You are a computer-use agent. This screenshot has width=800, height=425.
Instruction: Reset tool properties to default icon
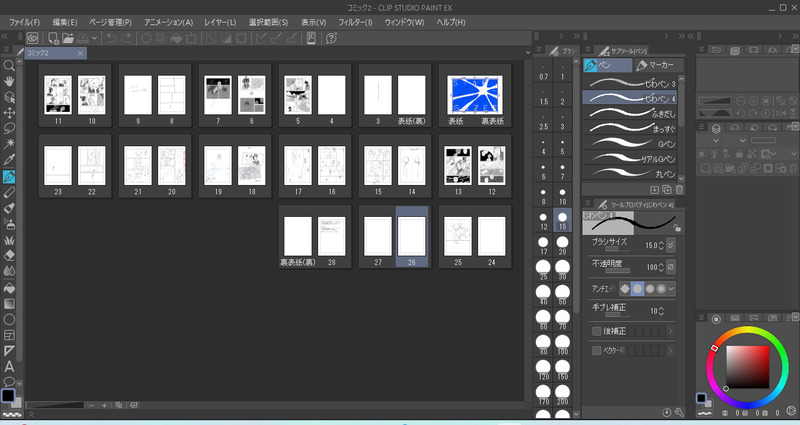pyautogui.click(x=667, y=412)
